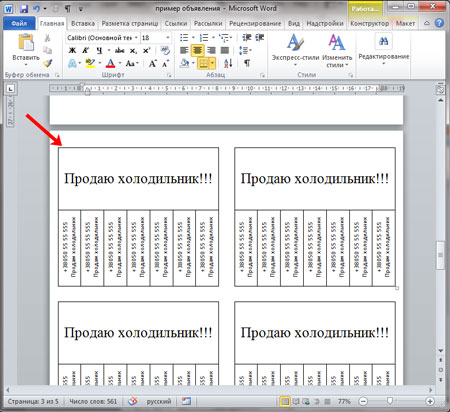Click the Zoom In plus icon
The image size is (450, 412).
(x=430, y=401)
